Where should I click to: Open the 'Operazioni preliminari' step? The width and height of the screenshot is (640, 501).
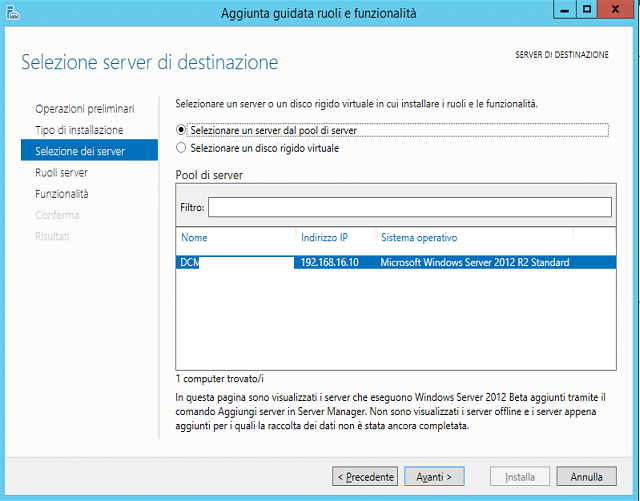(84, 109)
